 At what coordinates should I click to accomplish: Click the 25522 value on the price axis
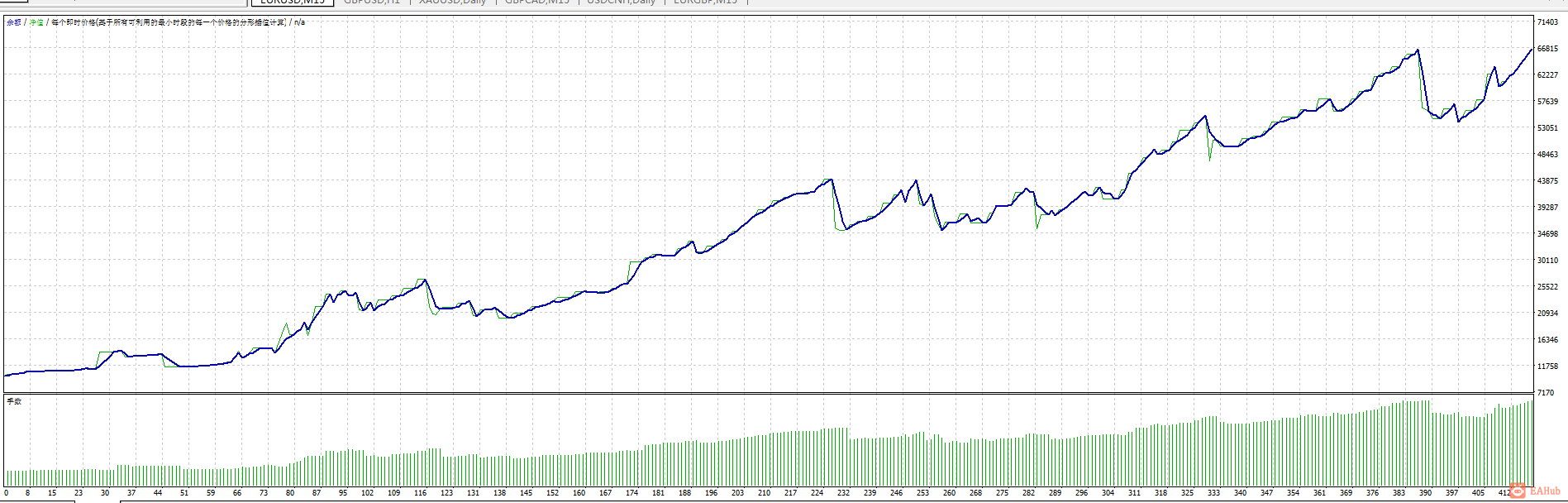1547,287
